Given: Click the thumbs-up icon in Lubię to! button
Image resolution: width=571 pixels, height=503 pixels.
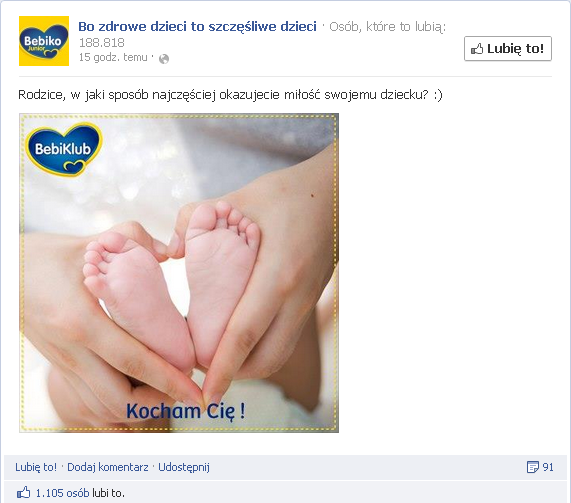Looking at the screenshot, I should coord(477,49).
